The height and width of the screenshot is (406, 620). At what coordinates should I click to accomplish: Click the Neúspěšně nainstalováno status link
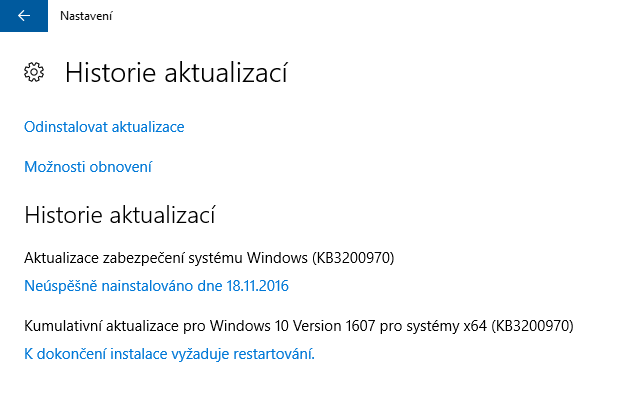click(x=156, y=287)
